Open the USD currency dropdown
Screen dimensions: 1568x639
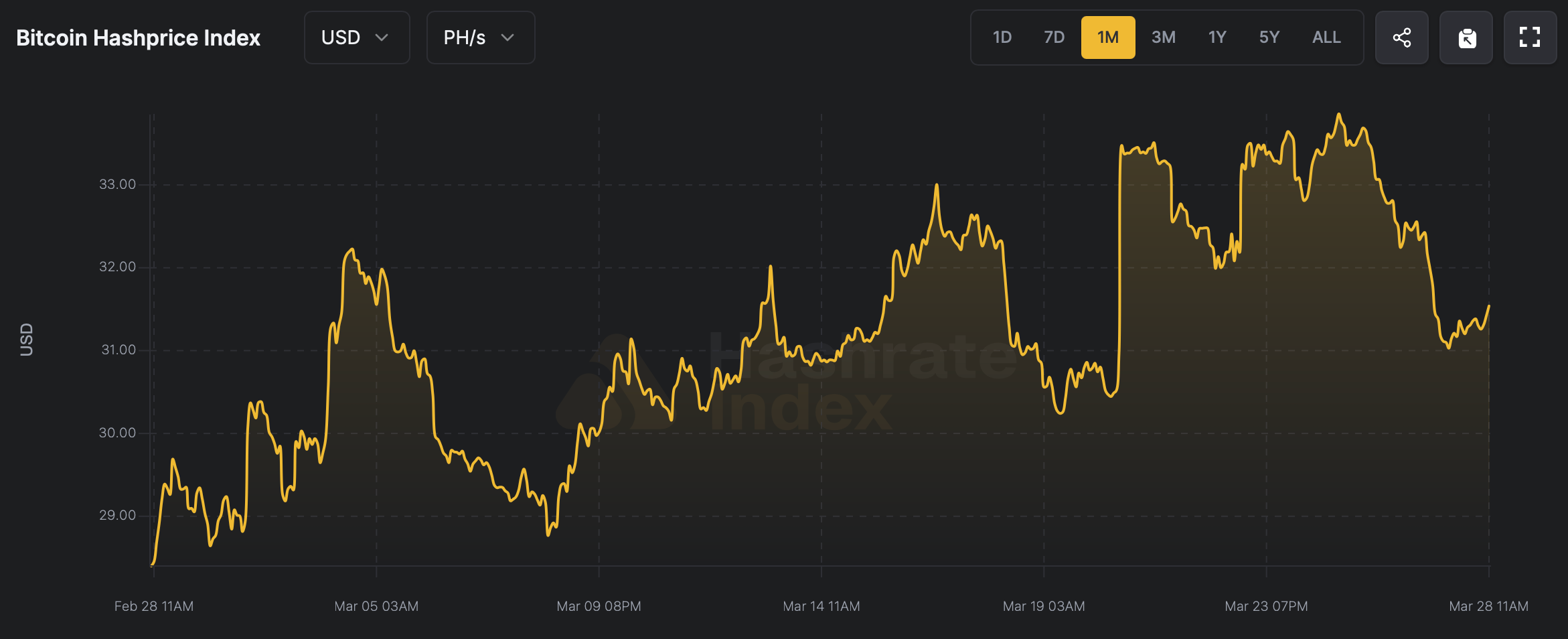[x=356, y=38]
